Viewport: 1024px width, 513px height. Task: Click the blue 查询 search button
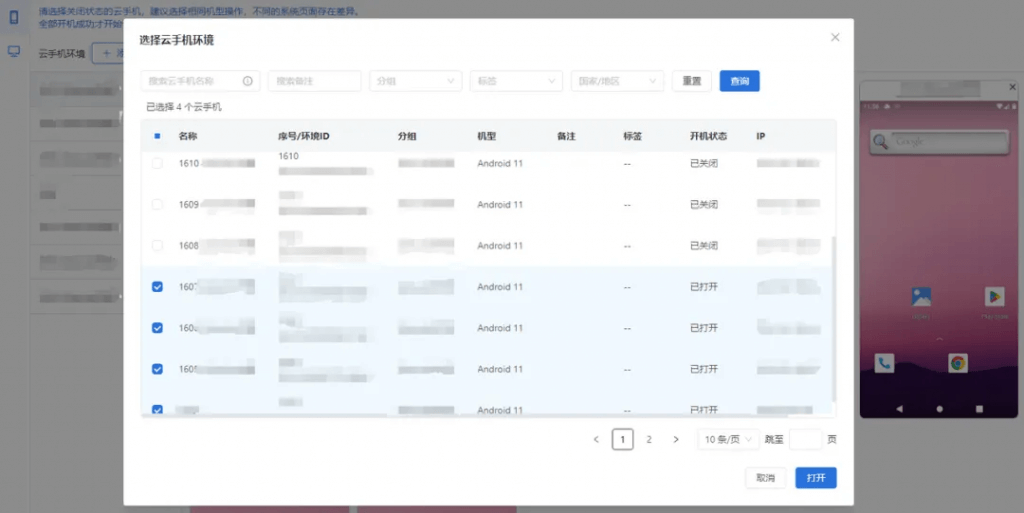pos(739,81)
